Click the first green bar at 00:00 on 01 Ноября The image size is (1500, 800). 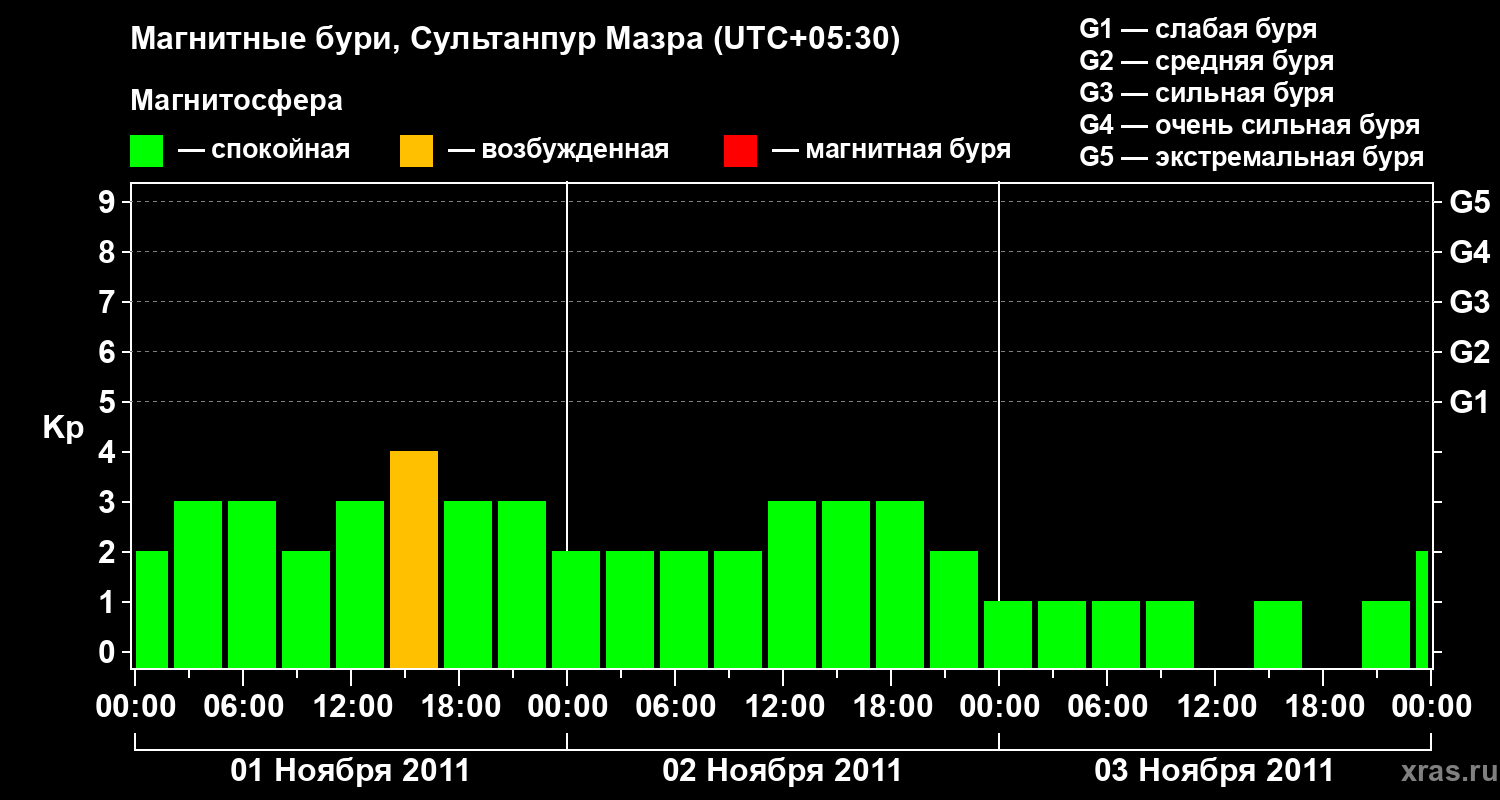click(x=152, y=610)
